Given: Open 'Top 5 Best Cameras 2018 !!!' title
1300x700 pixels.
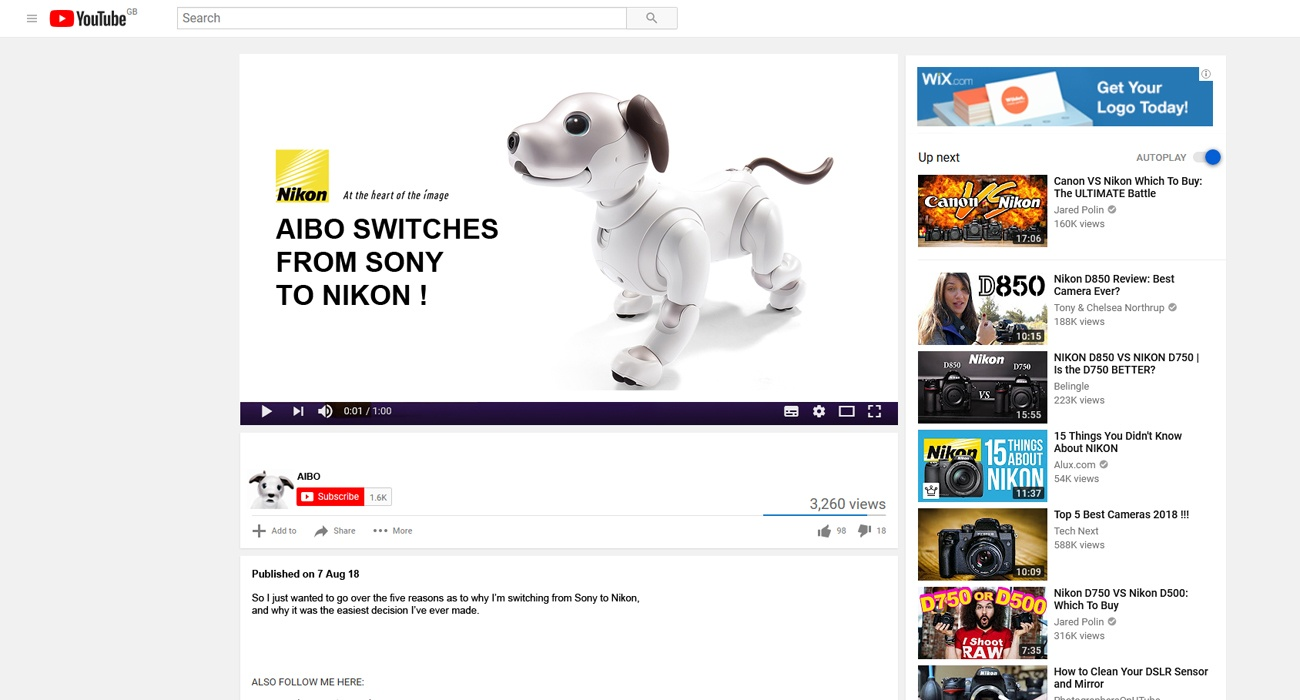Looking at the screenshot, I should coord(1121,515).
